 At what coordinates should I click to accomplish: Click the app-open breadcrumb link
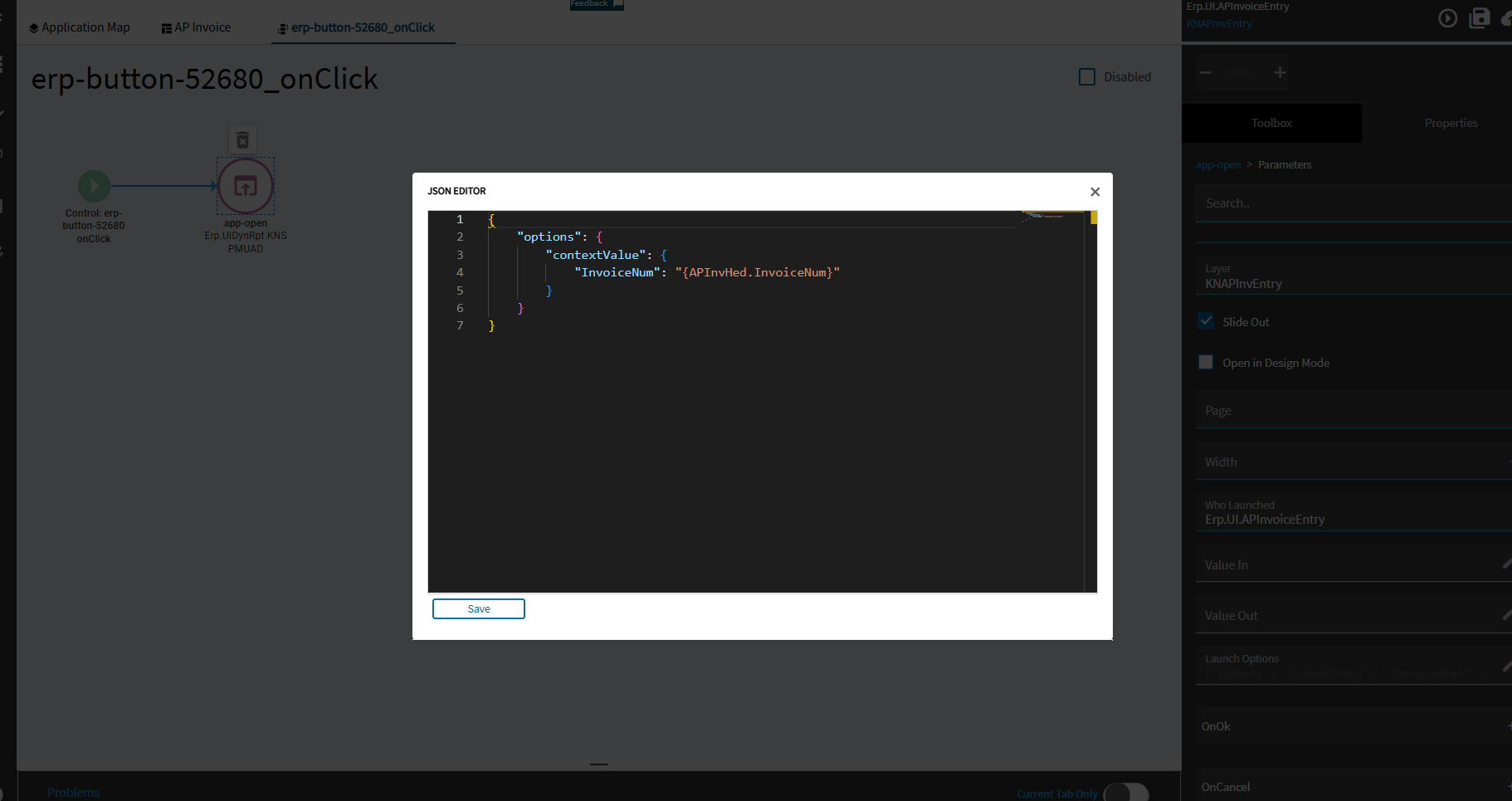[1218, 165]
